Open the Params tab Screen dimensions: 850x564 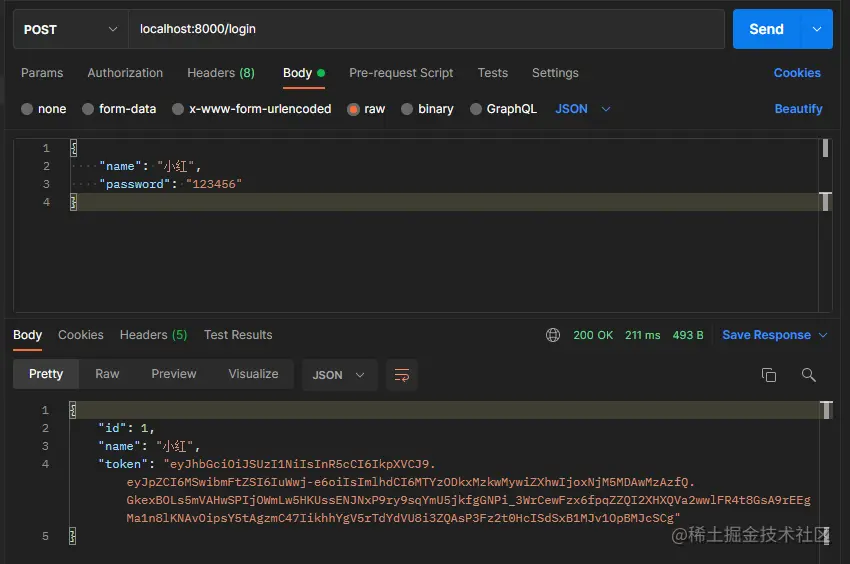click(42, 73)
